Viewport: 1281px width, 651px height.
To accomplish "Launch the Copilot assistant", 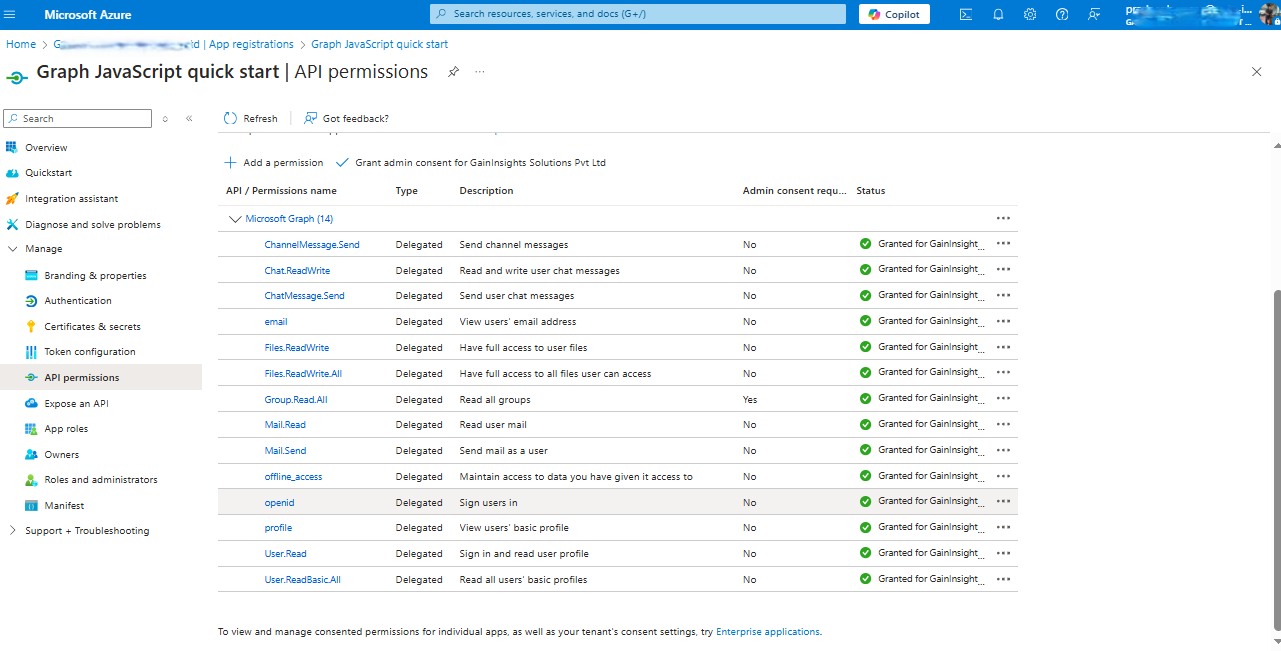I will click(893, 14).
